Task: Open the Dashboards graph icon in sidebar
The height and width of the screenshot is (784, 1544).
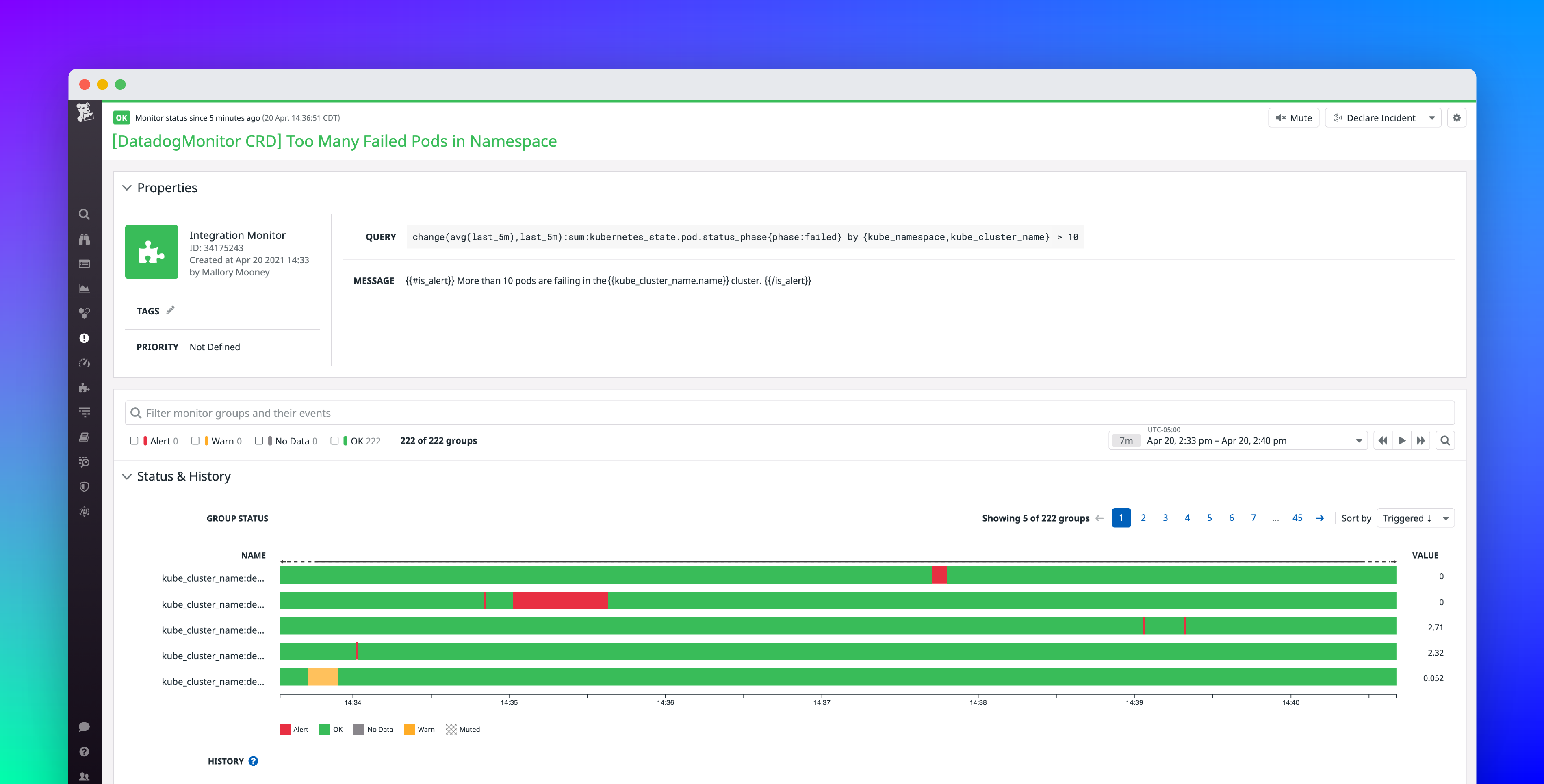Action: click(x=84, y=288)
